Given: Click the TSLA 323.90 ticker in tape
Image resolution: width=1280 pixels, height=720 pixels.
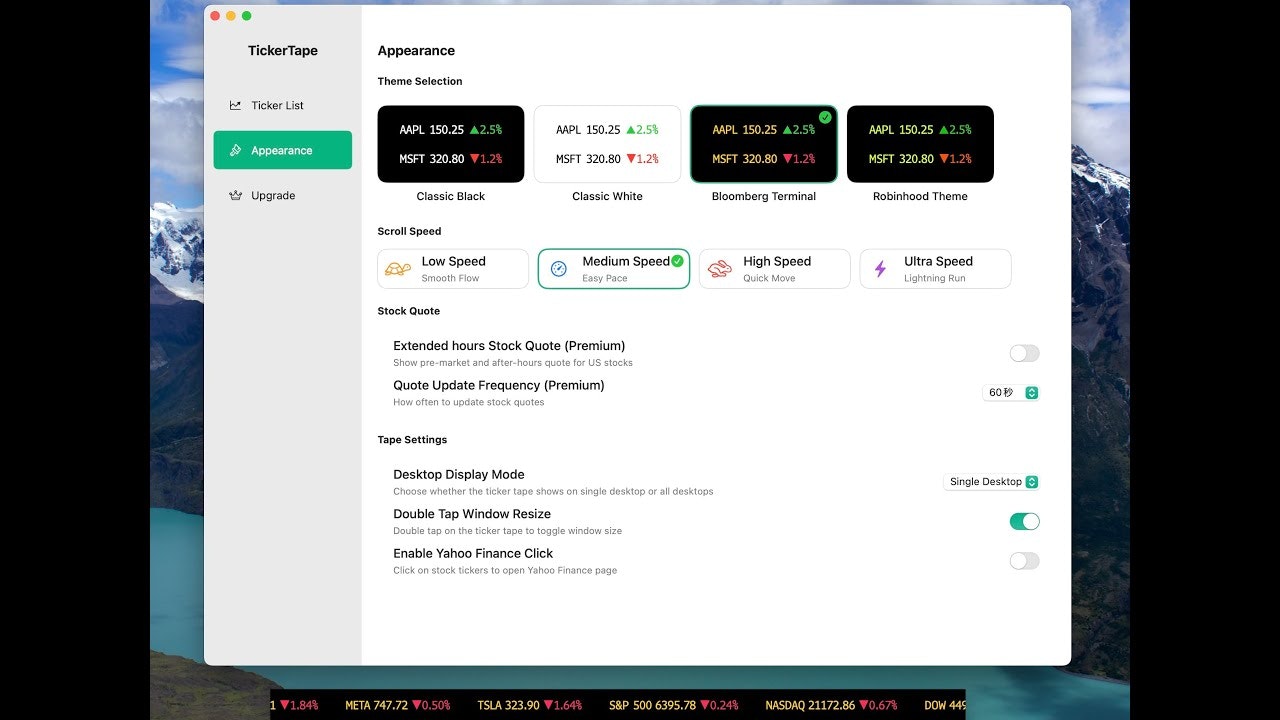Looking at the screenshot, I should coord(529,705).
